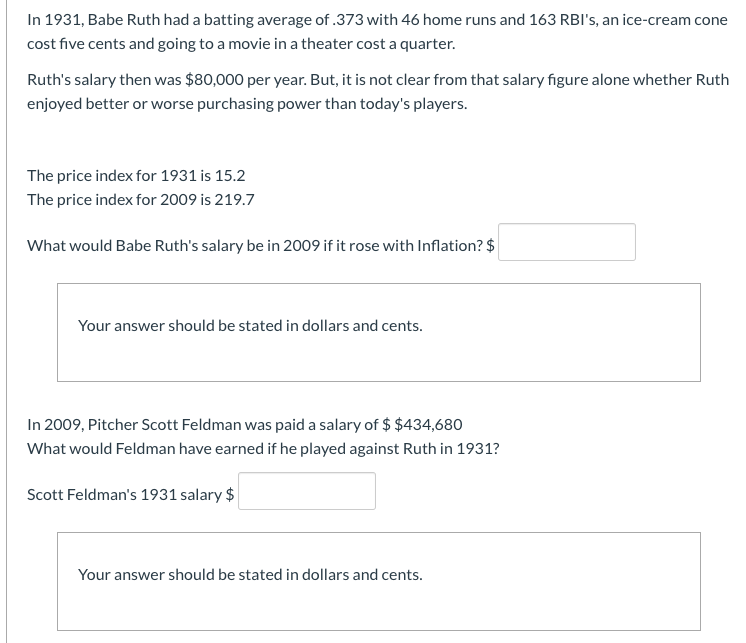Image resolution: width=746 pixels, height=643 pixels.
Task: Click the Babe Ruth 2009 salary input field
Action: tap(567, 242)
